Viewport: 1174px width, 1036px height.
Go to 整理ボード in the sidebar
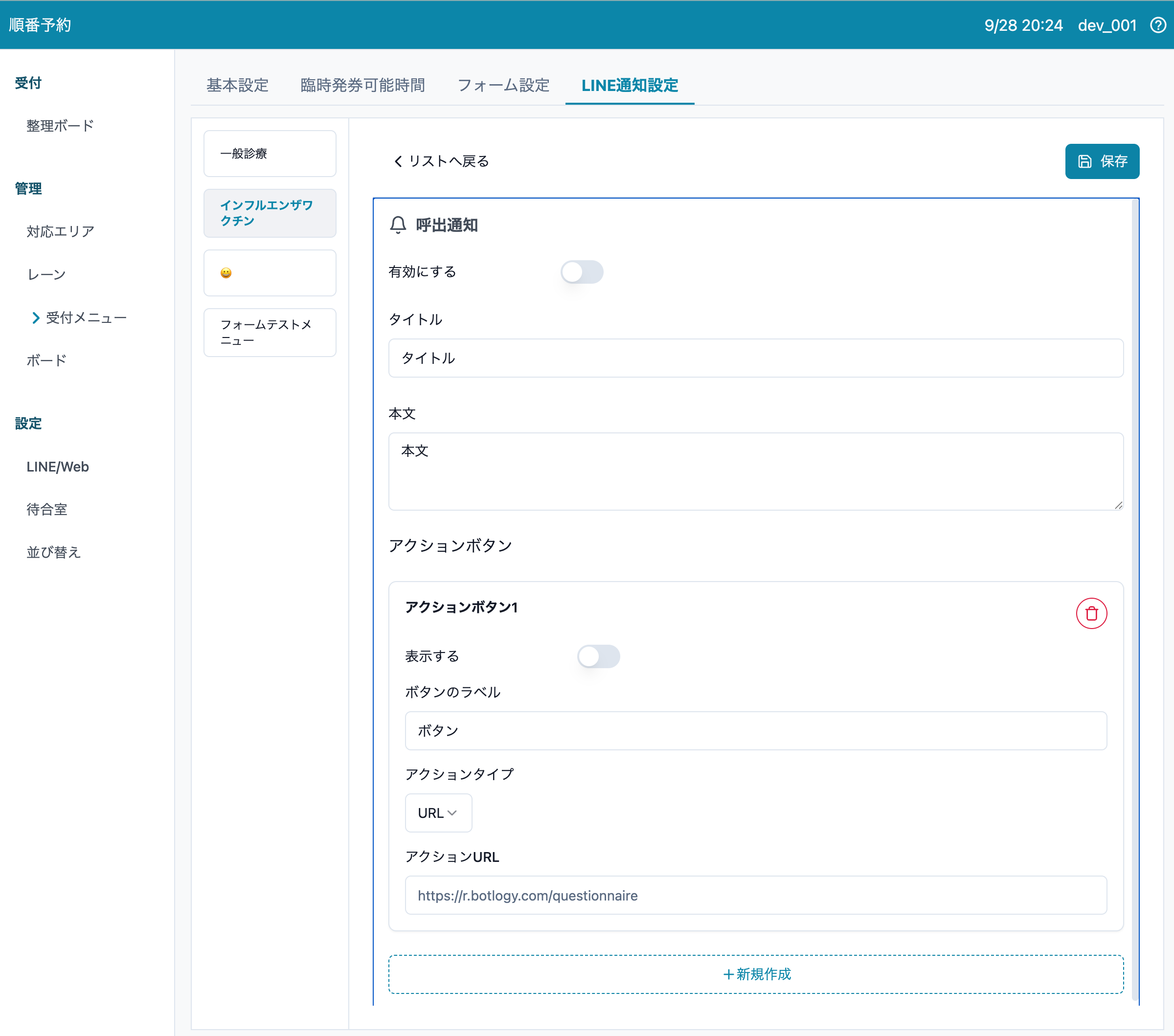tap(60, 126)
